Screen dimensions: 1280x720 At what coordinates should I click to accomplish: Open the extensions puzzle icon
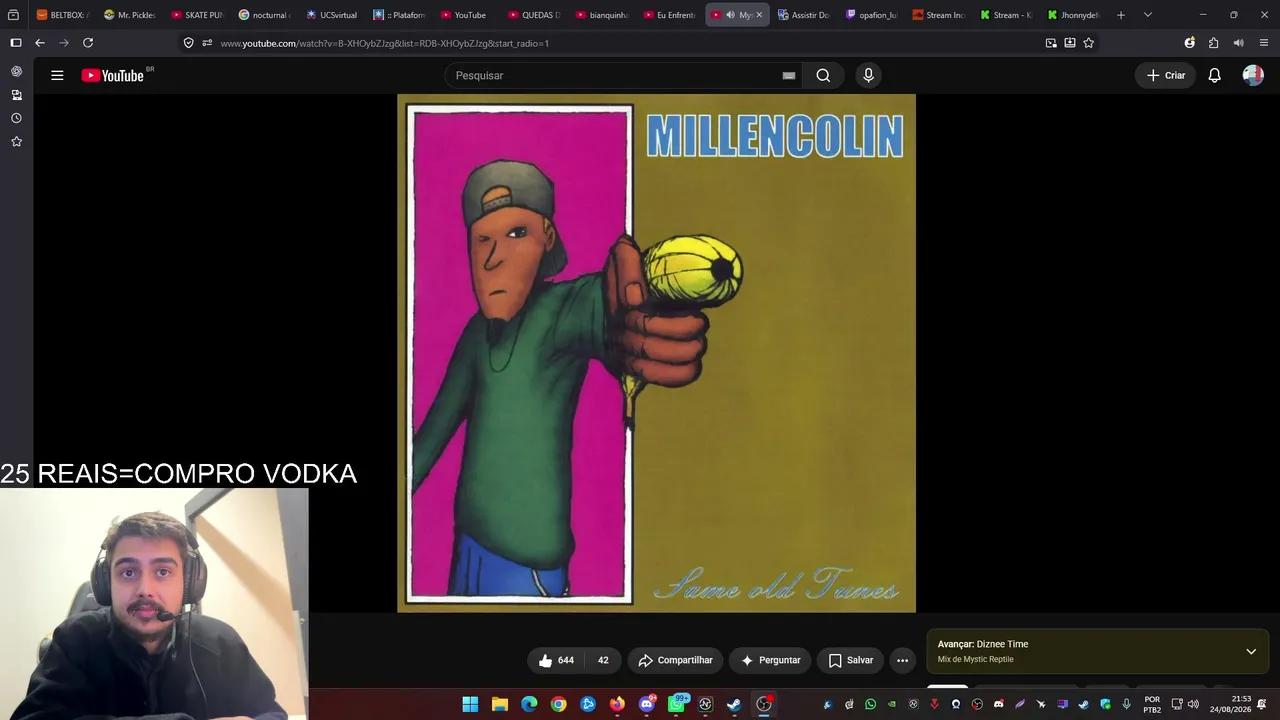pyautogui.click(x=1213, y=43)
